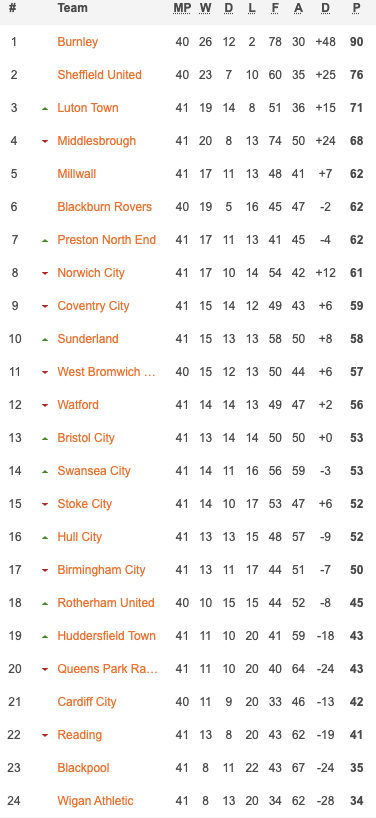Go to the Wigan Athletic team page
376x818 pixels.
95,801
